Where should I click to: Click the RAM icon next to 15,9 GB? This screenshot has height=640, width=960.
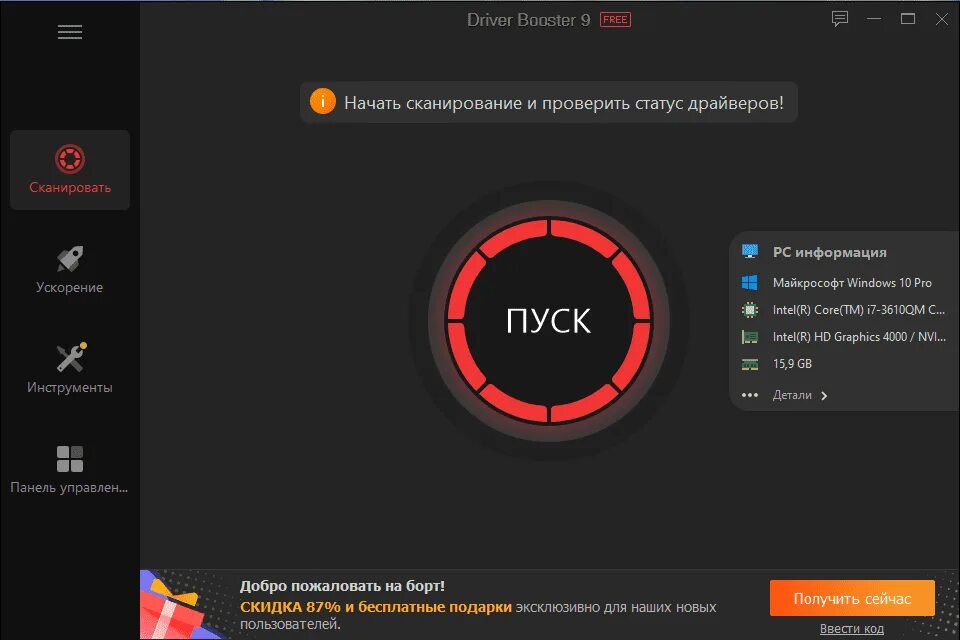point(749,364)
